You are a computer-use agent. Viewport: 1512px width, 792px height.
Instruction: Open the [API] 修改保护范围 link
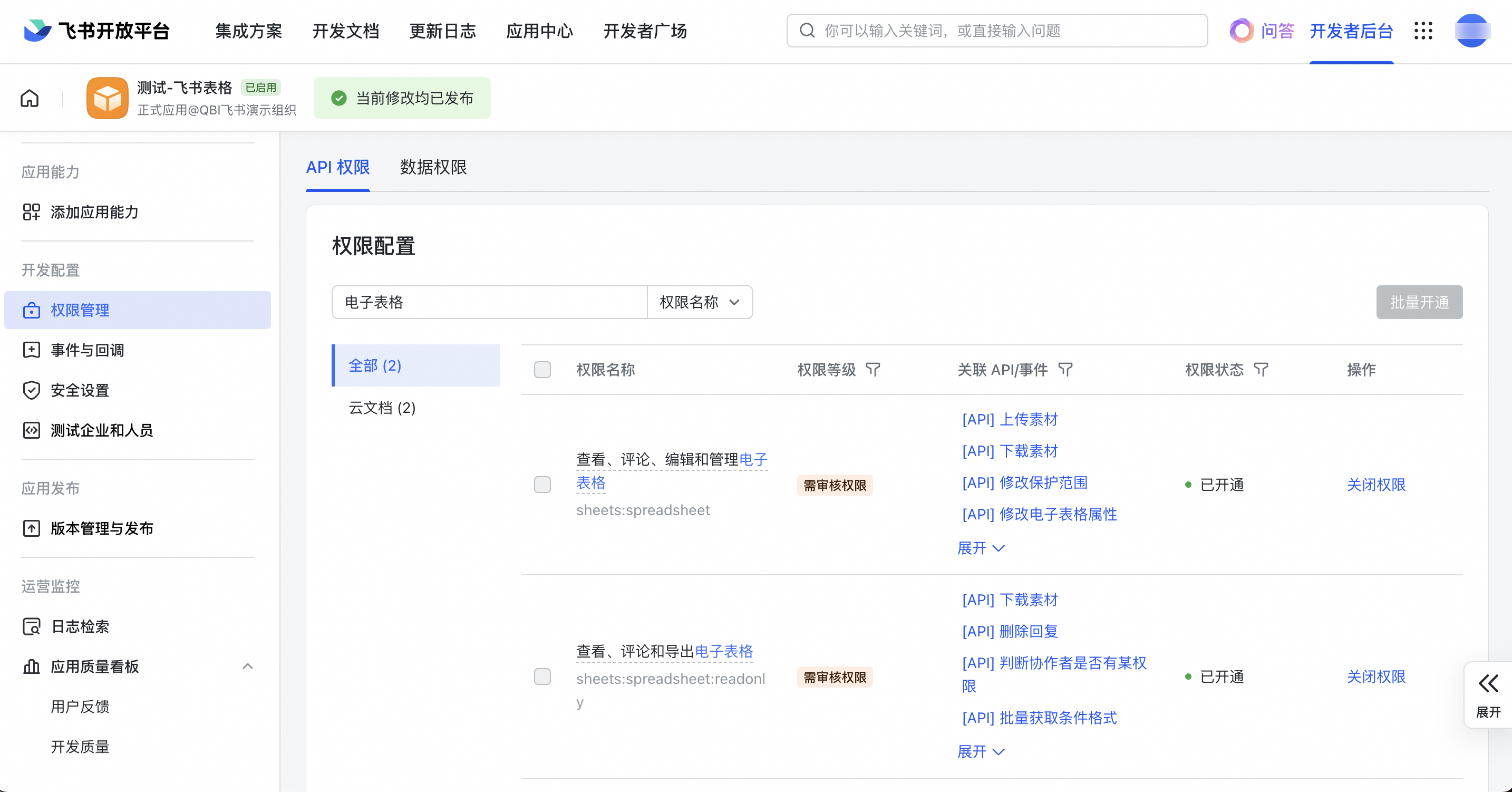(x=1025, y=482)
